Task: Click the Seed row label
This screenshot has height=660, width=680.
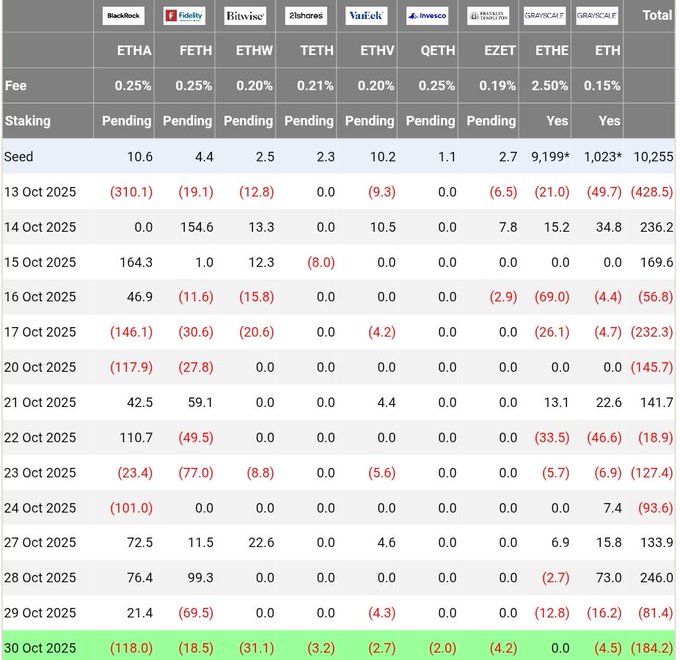Action: tap(19, 157)
